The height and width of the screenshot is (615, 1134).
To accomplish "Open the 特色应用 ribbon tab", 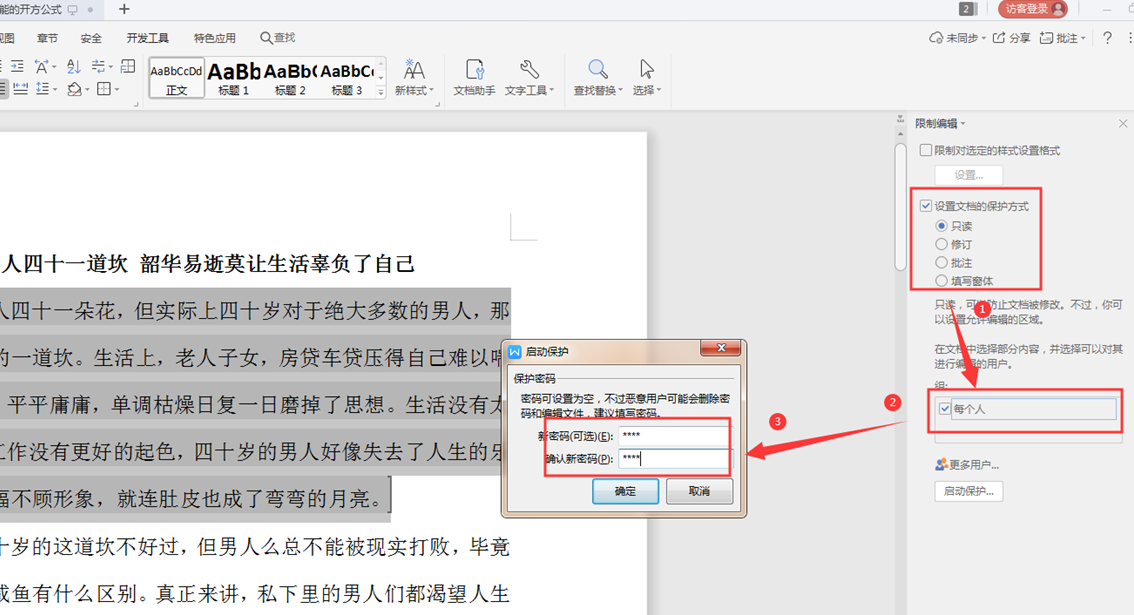I will tap(214, 38).
